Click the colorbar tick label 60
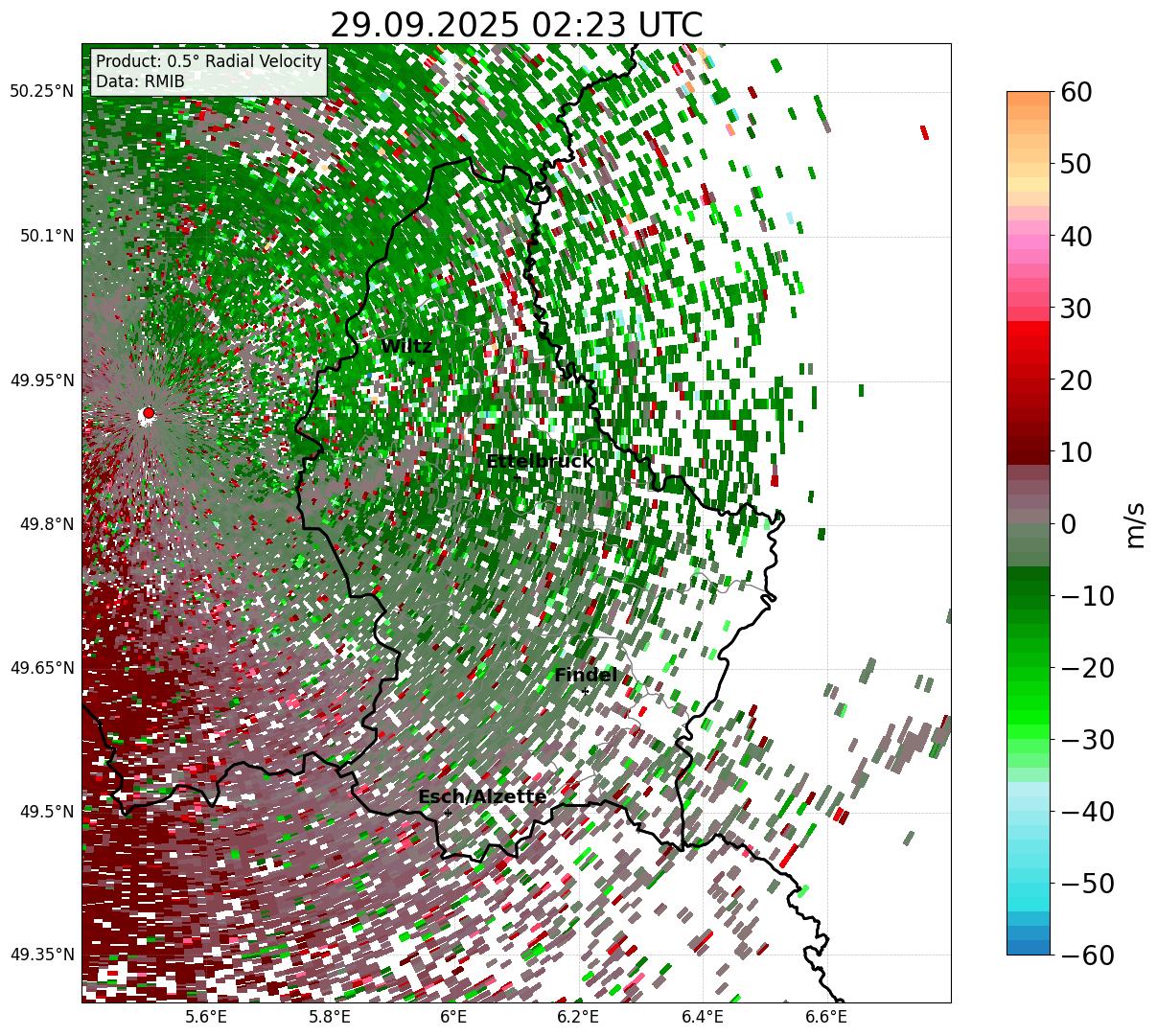1157x1036 pixels. 1075,92
